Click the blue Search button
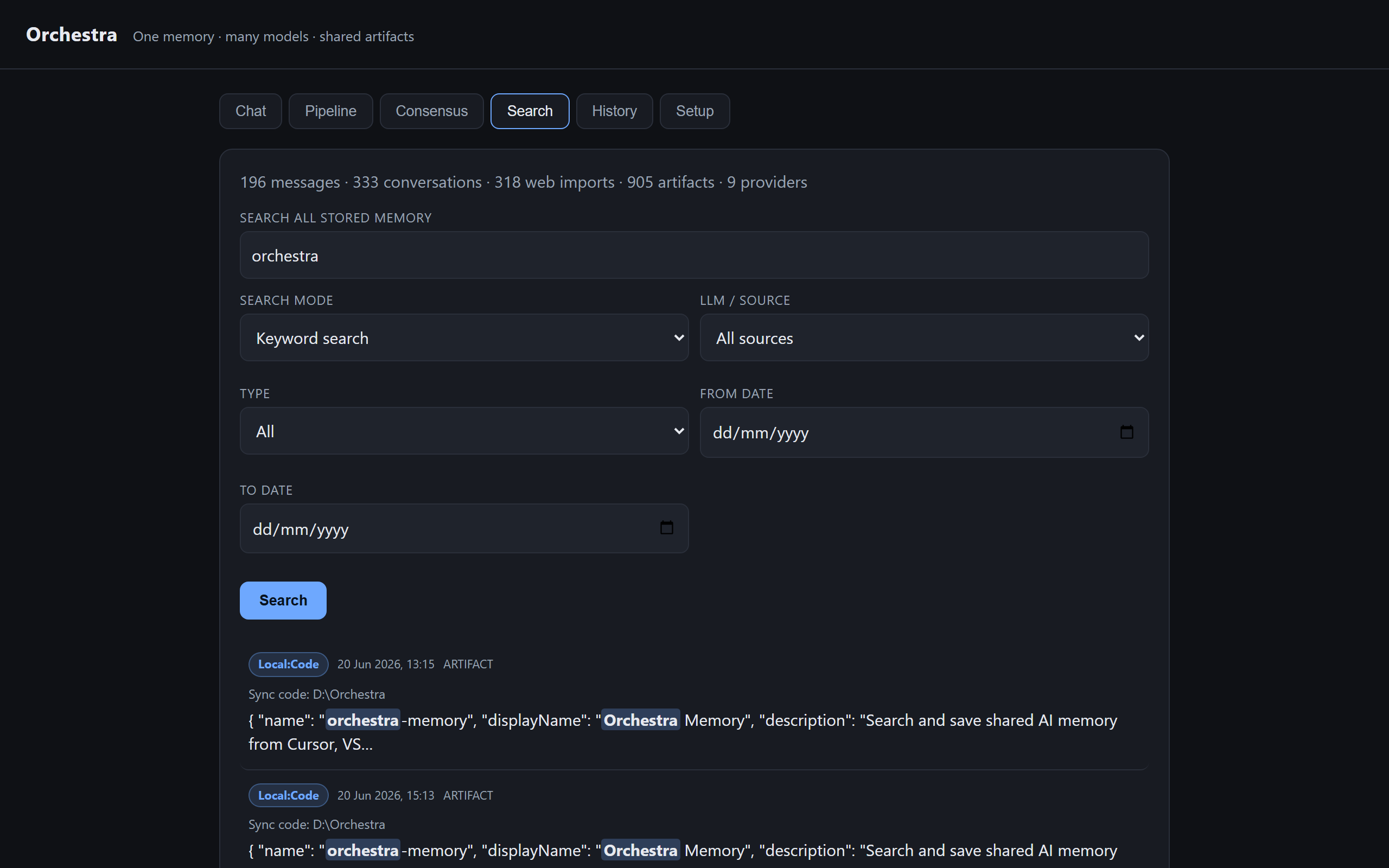Viewport: 1389px width, 868px height. click(x=283, y=601)
